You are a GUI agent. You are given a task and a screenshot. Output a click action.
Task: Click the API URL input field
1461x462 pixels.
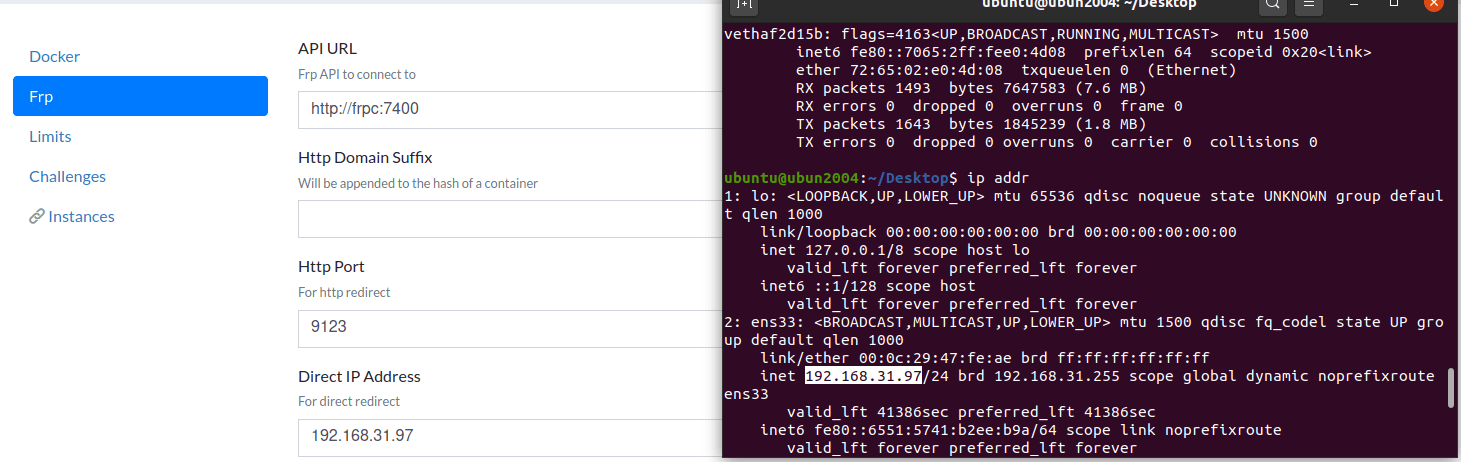pyautogui.click(x=508, y=110)
